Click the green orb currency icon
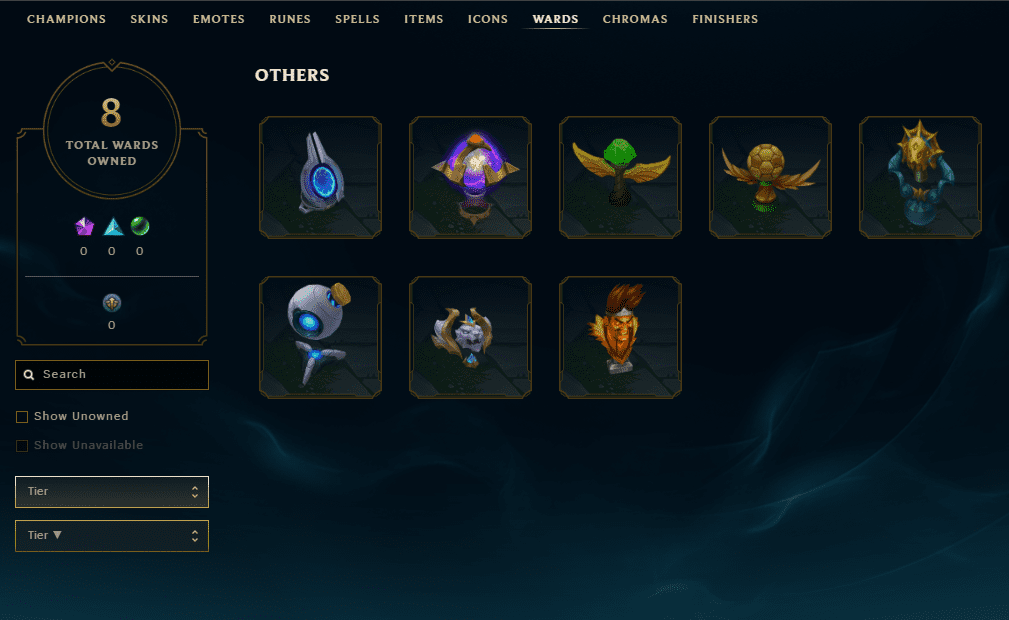Viewport: 1009px width, 620px height. point(140,226)
